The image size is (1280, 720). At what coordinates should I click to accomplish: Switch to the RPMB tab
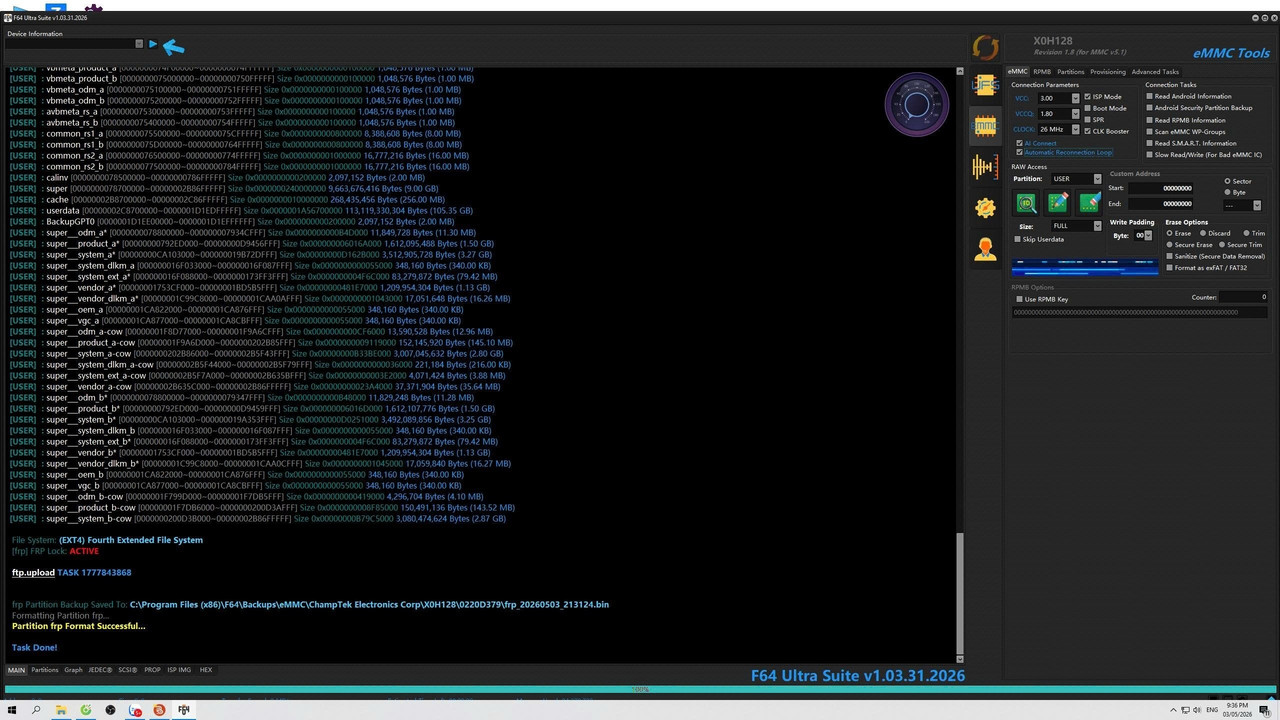pyautogui.click(x=1042, y=72)
